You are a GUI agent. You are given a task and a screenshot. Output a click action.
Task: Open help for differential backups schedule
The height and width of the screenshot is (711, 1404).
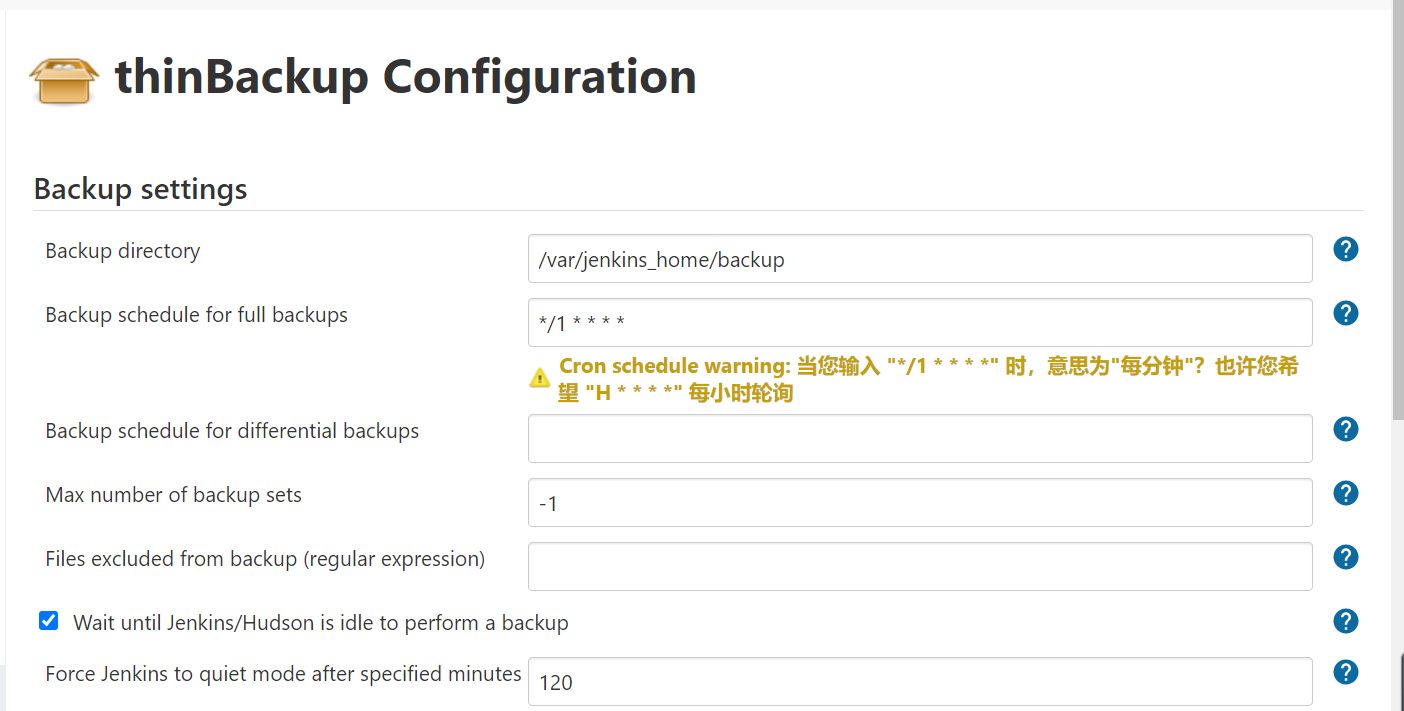tap(1346, 429)
